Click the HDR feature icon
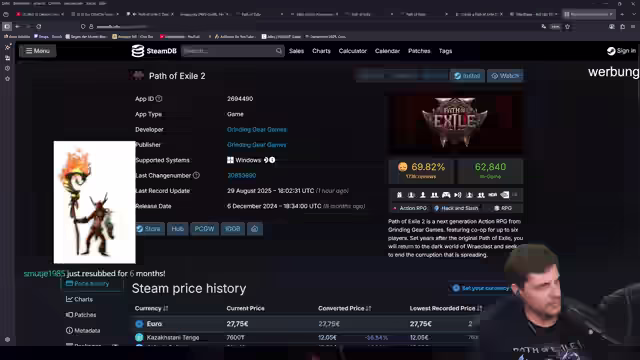640x360 pixels. [x=493, y=195]
